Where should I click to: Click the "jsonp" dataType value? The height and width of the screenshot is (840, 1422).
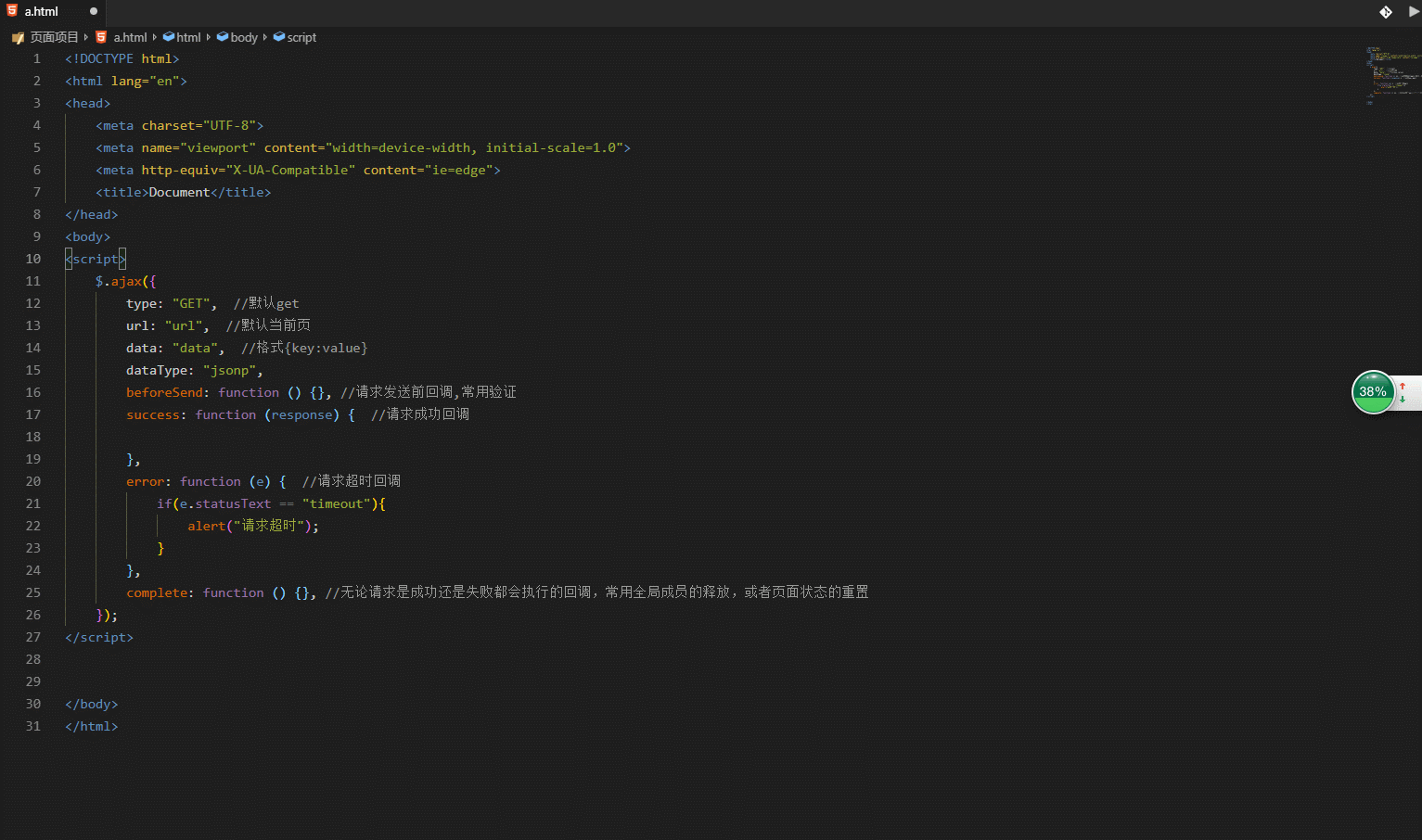[229, 370]
